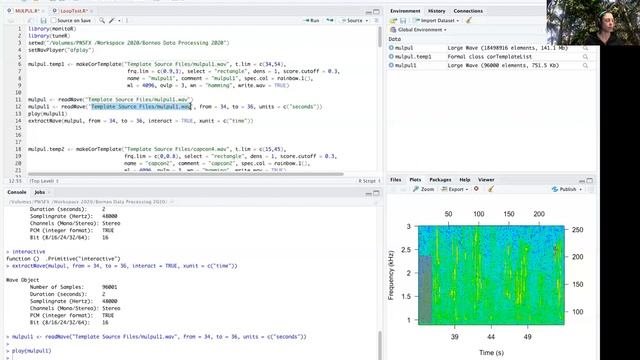Open the Source button dropdown arrow
This screenshot has width=640, height=360.
[x=367, y=21]
